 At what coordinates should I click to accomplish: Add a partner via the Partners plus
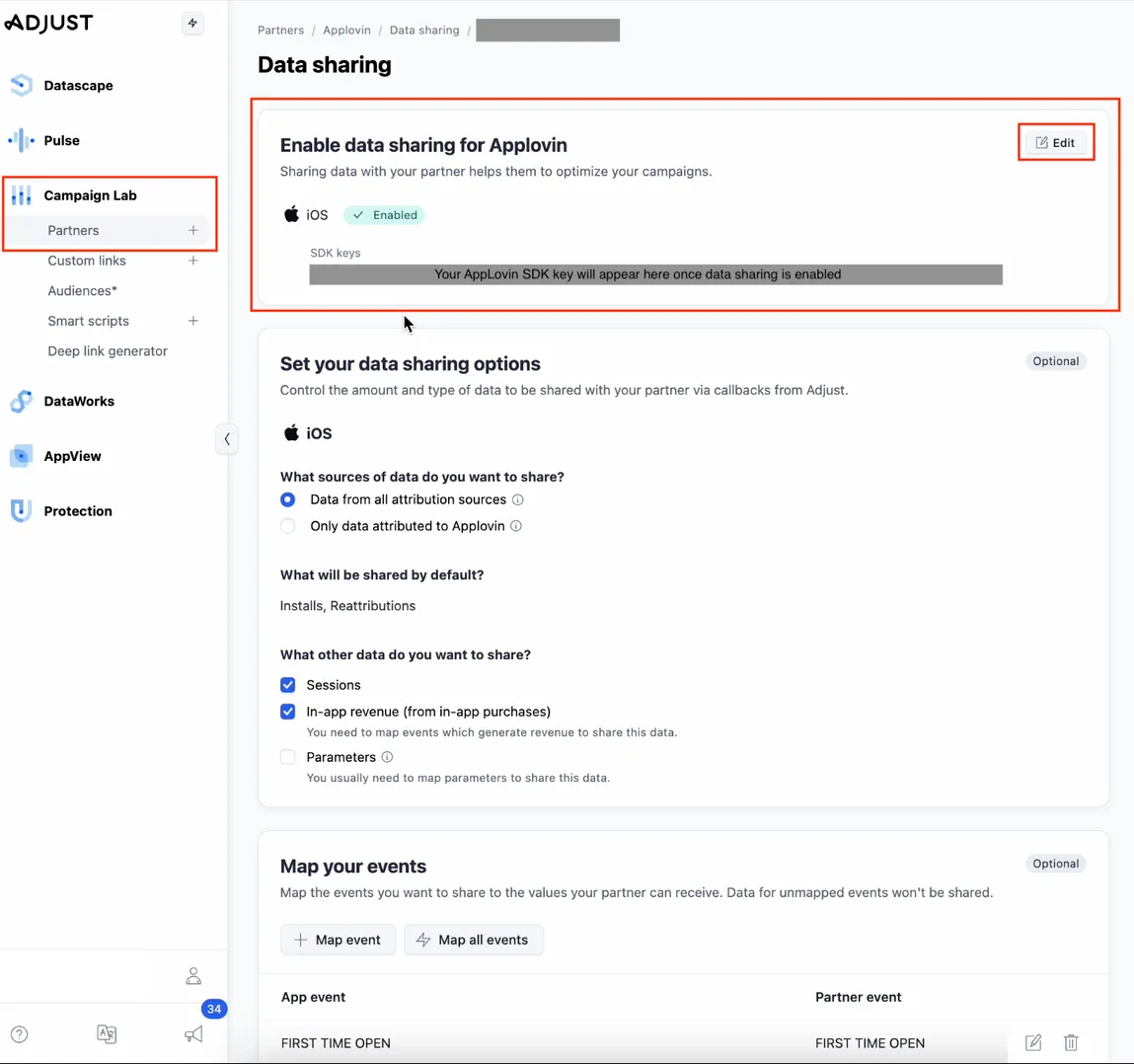click(193, 230)
